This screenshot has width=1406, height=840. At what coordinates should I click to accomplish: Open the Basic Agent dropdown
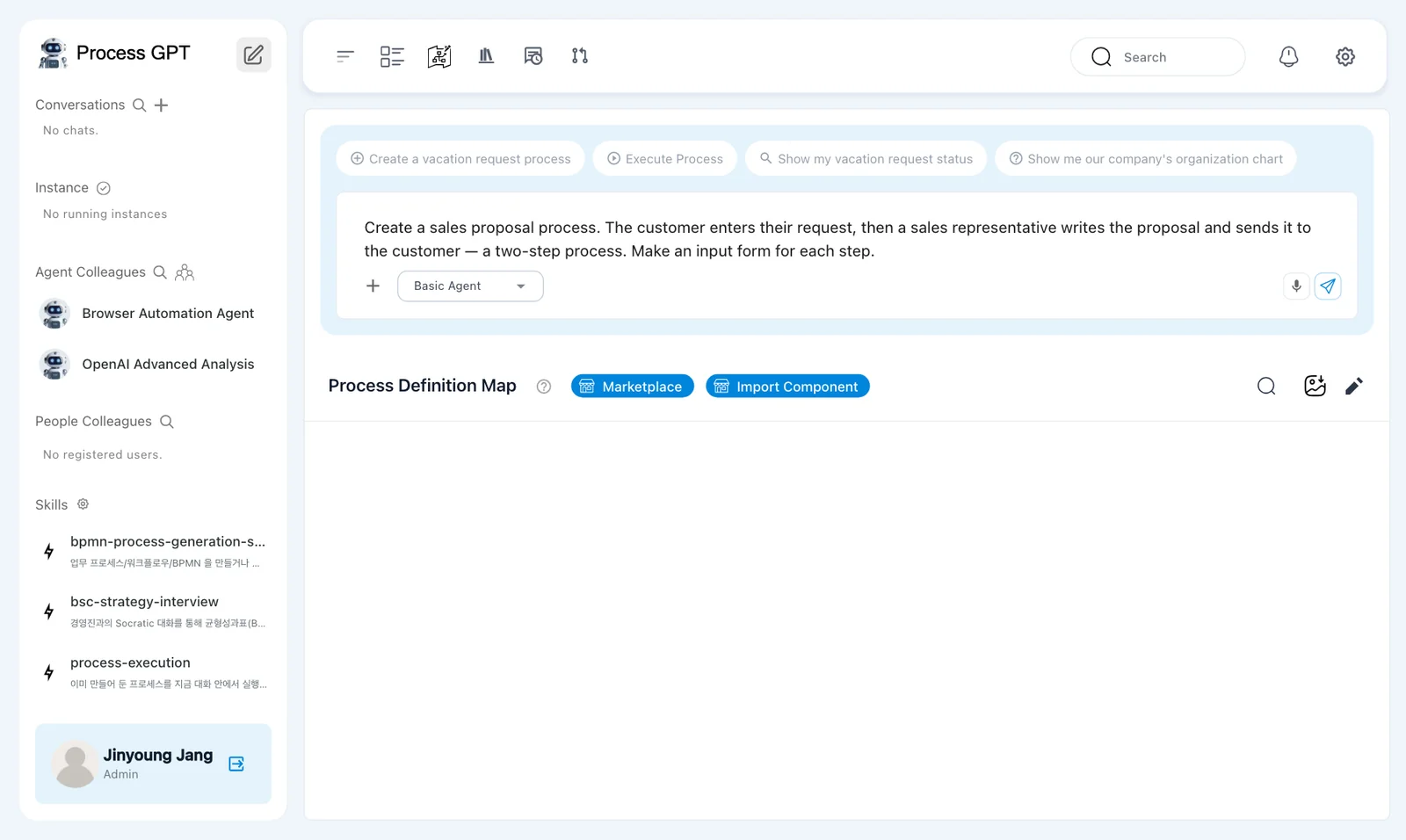[470, 286]
